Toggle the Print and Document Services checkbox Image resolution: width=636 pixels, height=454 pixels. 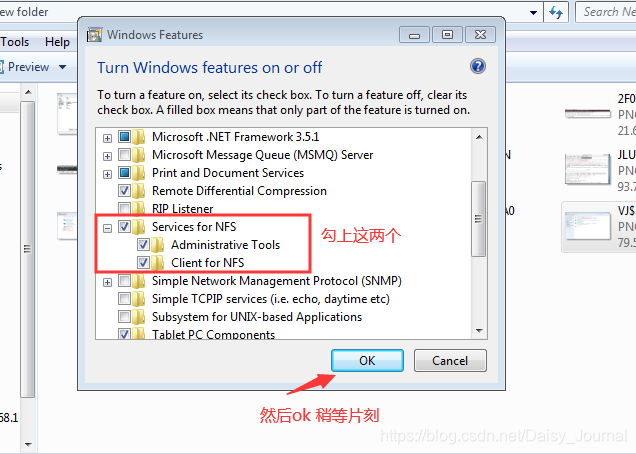point(125,173)
